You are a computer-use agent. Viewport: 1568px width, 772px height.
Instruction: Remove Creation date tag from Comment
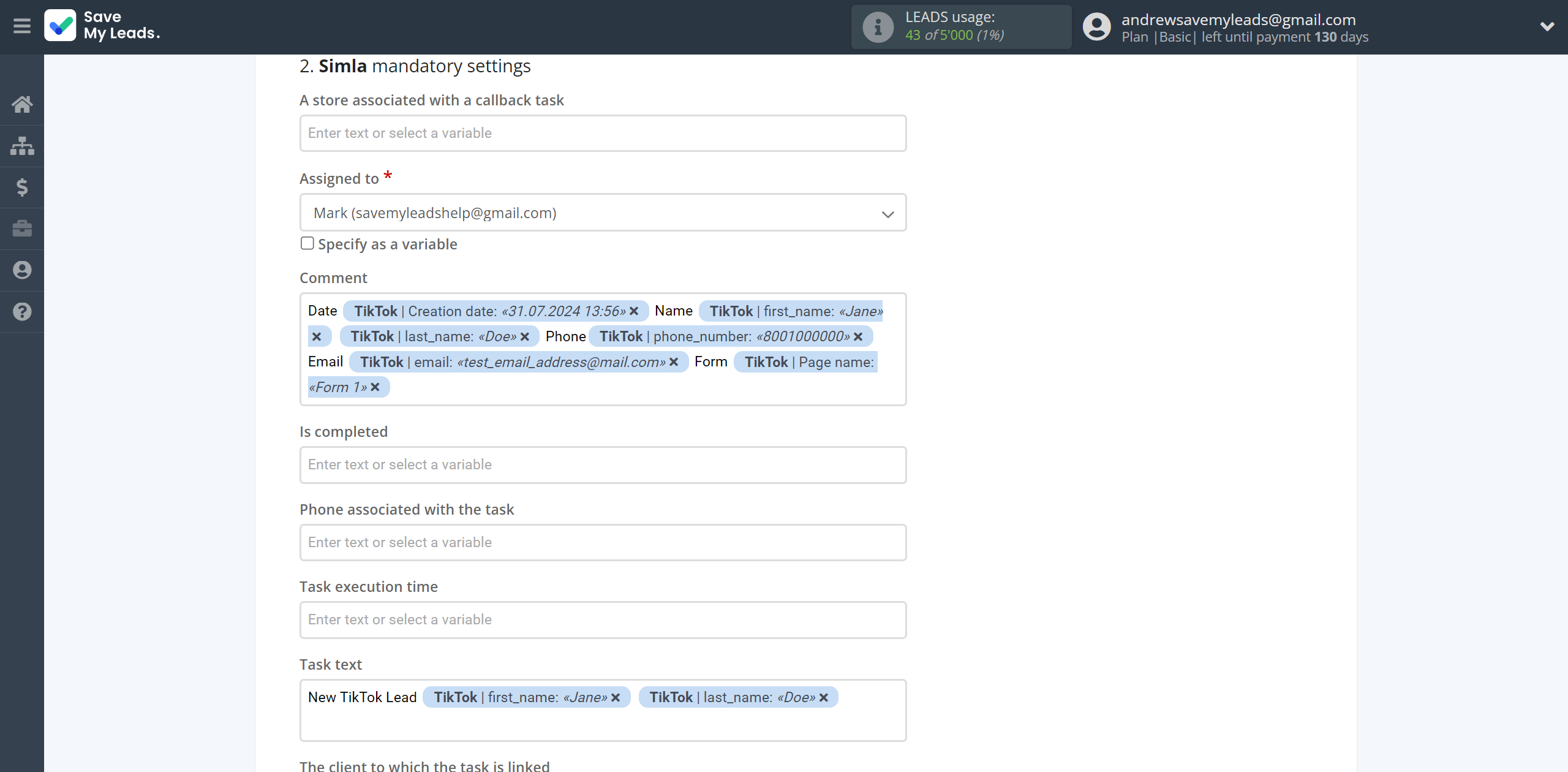coord(634,311)
